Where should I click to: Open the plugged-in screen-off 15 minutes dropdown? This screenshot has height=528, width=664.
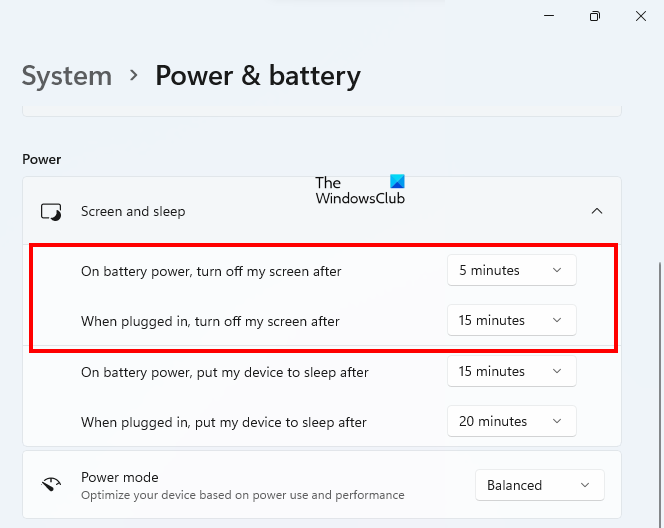511,321
